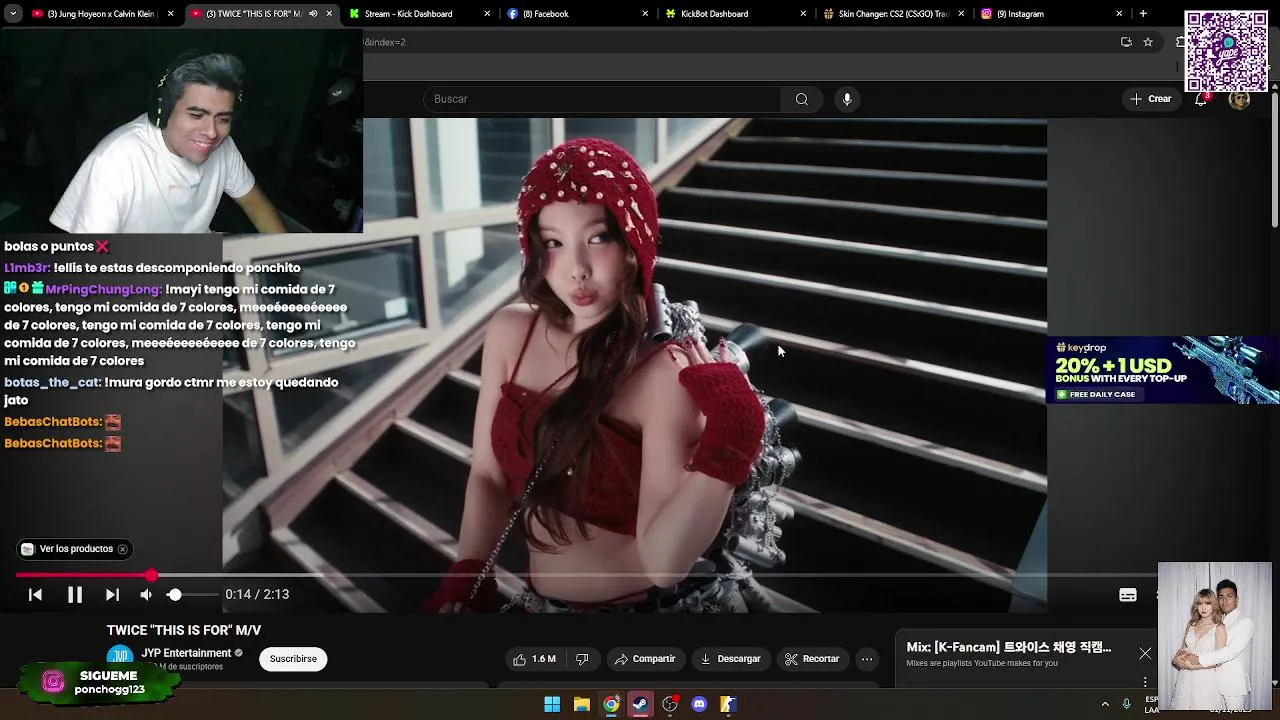This screenshot has height=720, width=1280.
Task: Open Counter-Strike 2 from the taskbar
Action: click(x=728, y=704)
